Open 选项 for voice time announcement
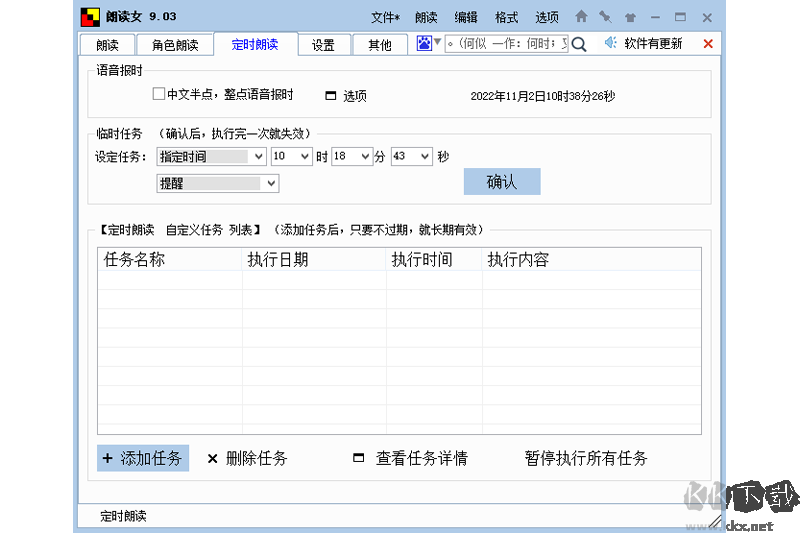Screen dimensions: 800x533 pyautogui.click(x=346, y=96)
